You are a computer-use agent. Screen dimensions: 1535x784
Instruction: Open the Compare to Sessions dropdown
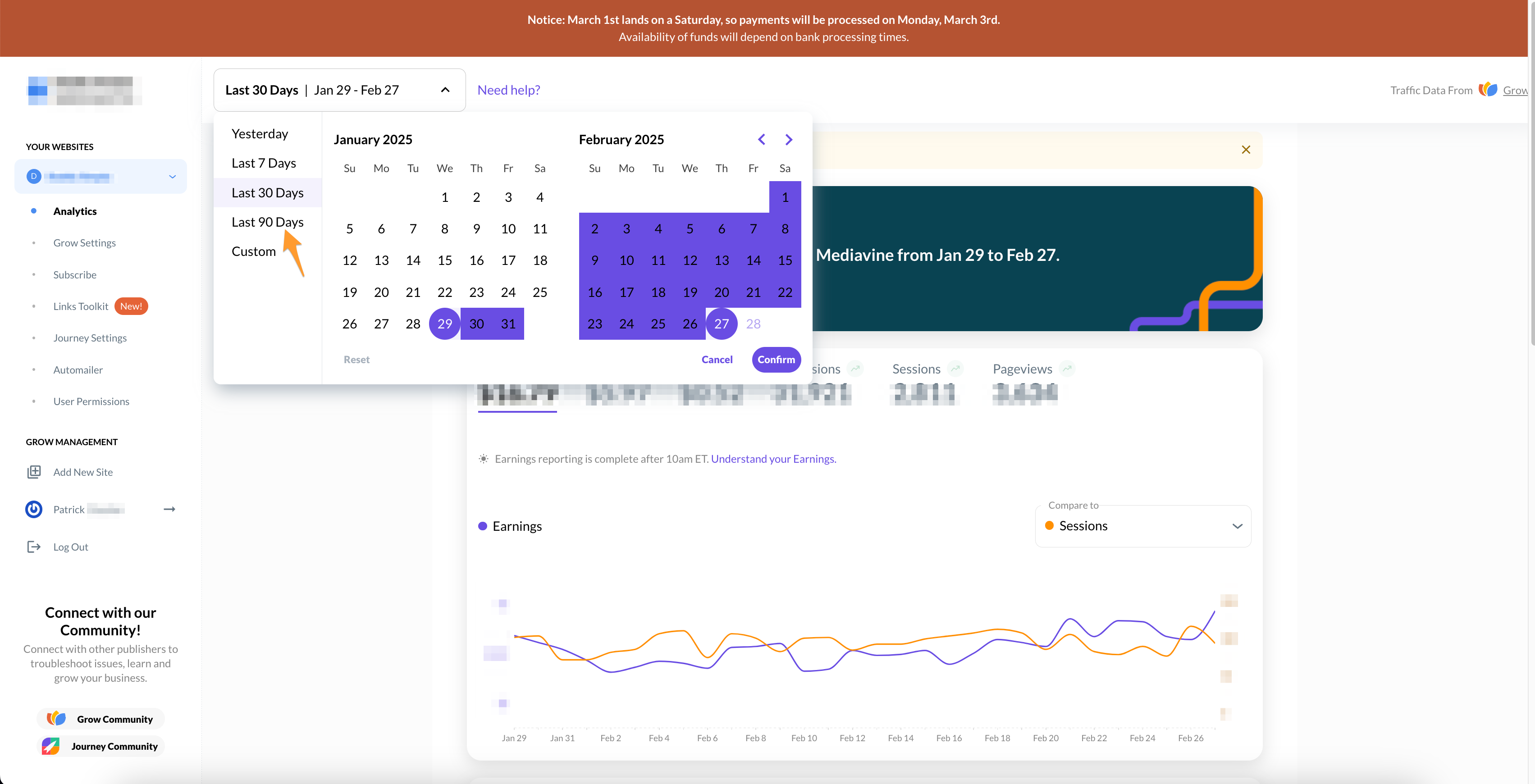coord(1143,526)
